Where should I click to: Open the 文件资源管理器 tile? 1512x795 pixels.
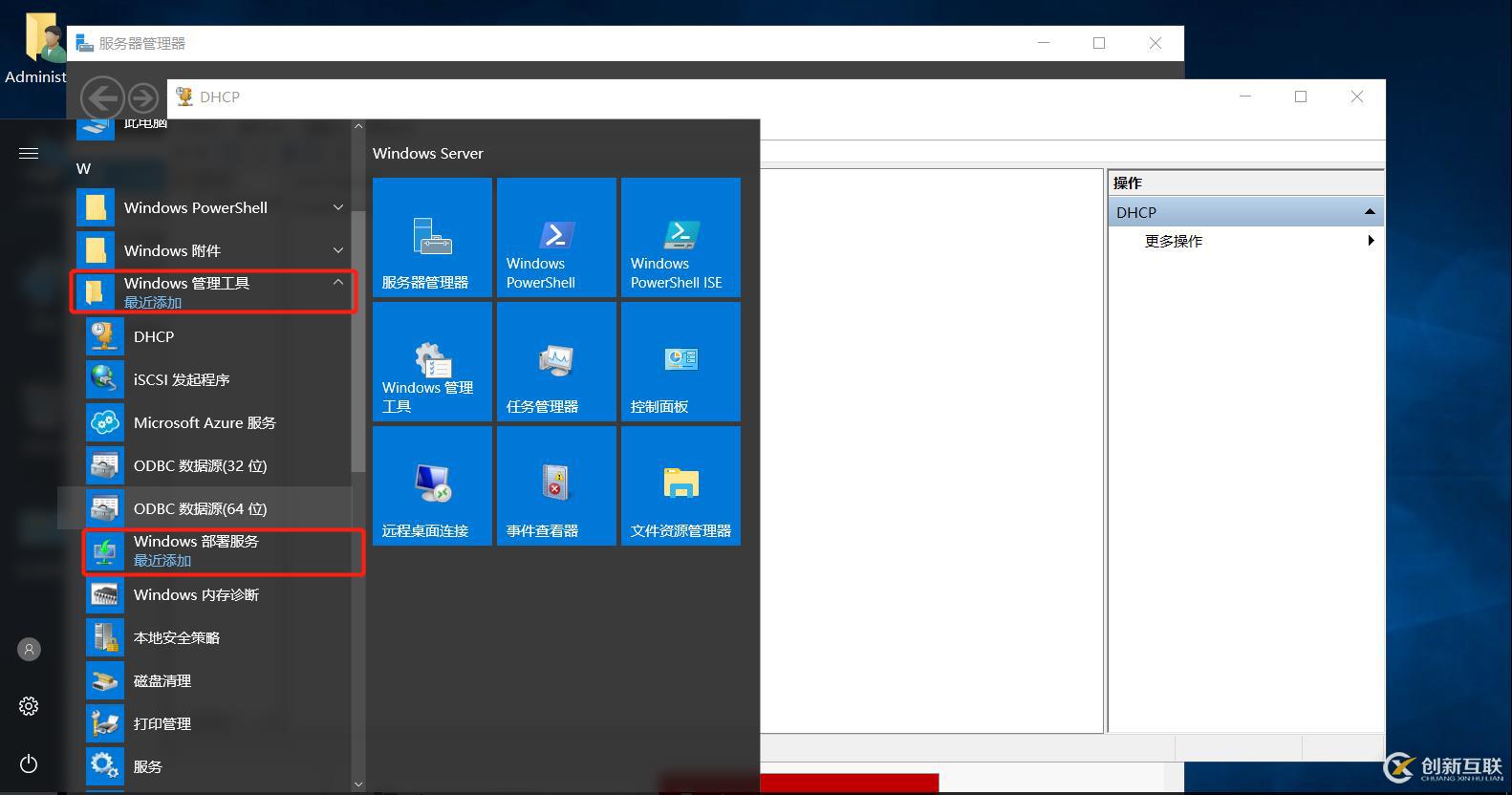point(680,485)
